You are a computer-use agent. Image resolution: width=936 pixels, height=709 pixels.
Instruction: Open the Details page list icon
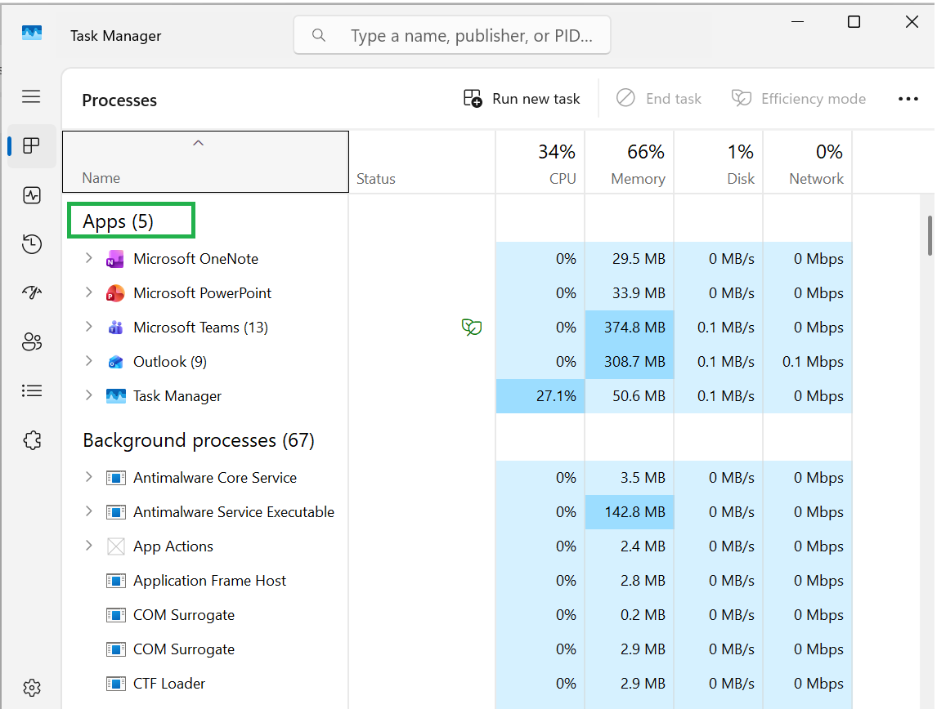[x=32, y=391]
